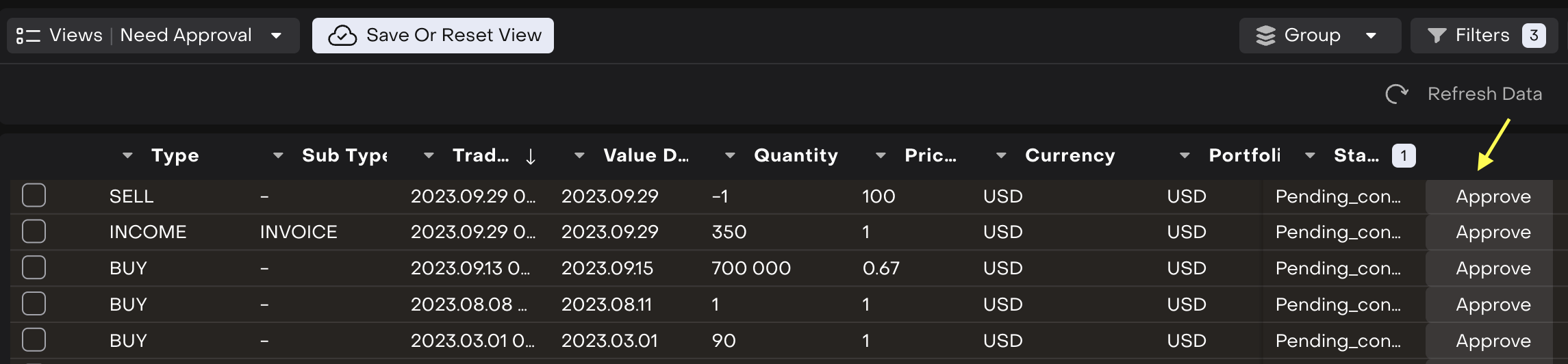Viewport: 1568px width, 364px height.
Task: Open the Currency column header menu
Action: click(x=1001, y=156)
